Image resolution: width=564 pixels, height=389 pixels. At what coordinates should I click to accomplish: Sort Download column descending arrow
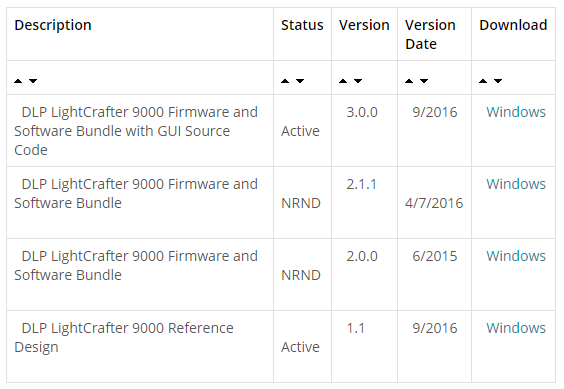498,81
